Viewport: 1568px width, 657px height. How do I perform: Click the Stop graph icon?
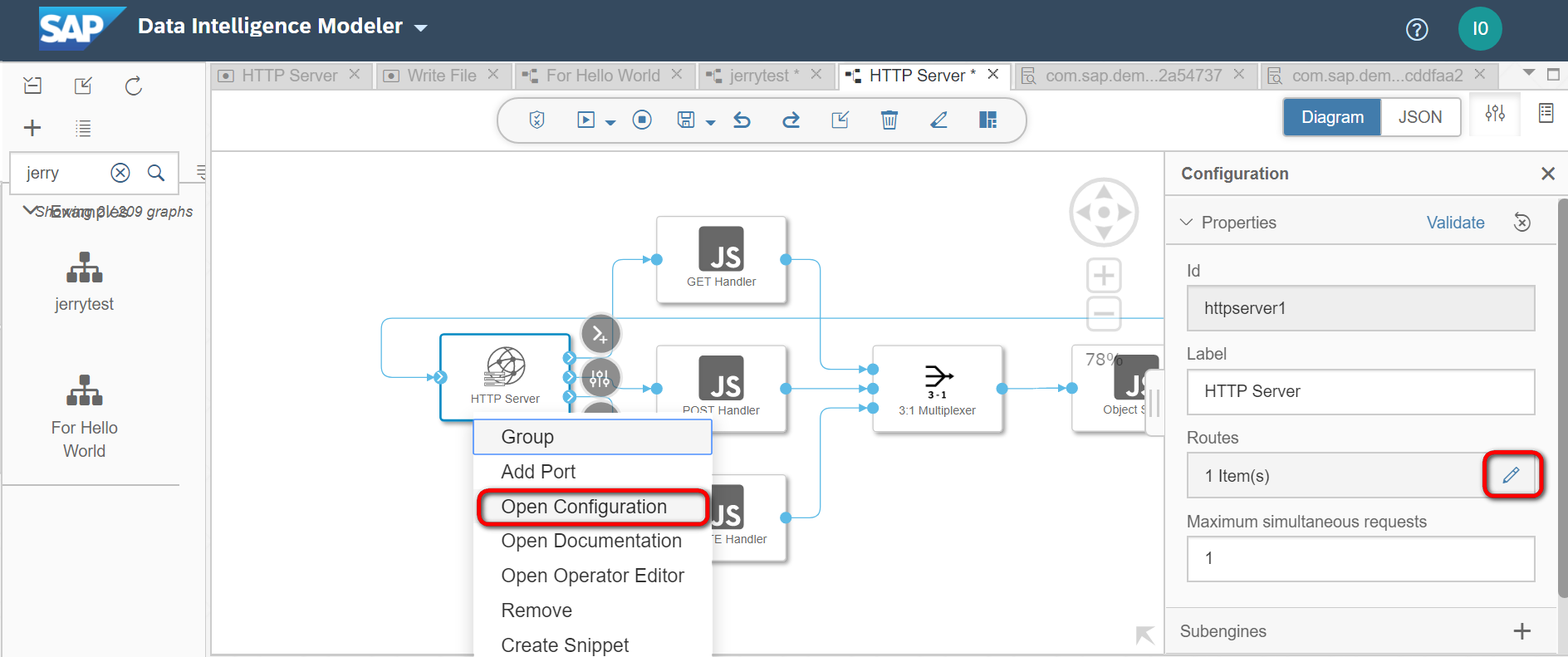point(642,120)
